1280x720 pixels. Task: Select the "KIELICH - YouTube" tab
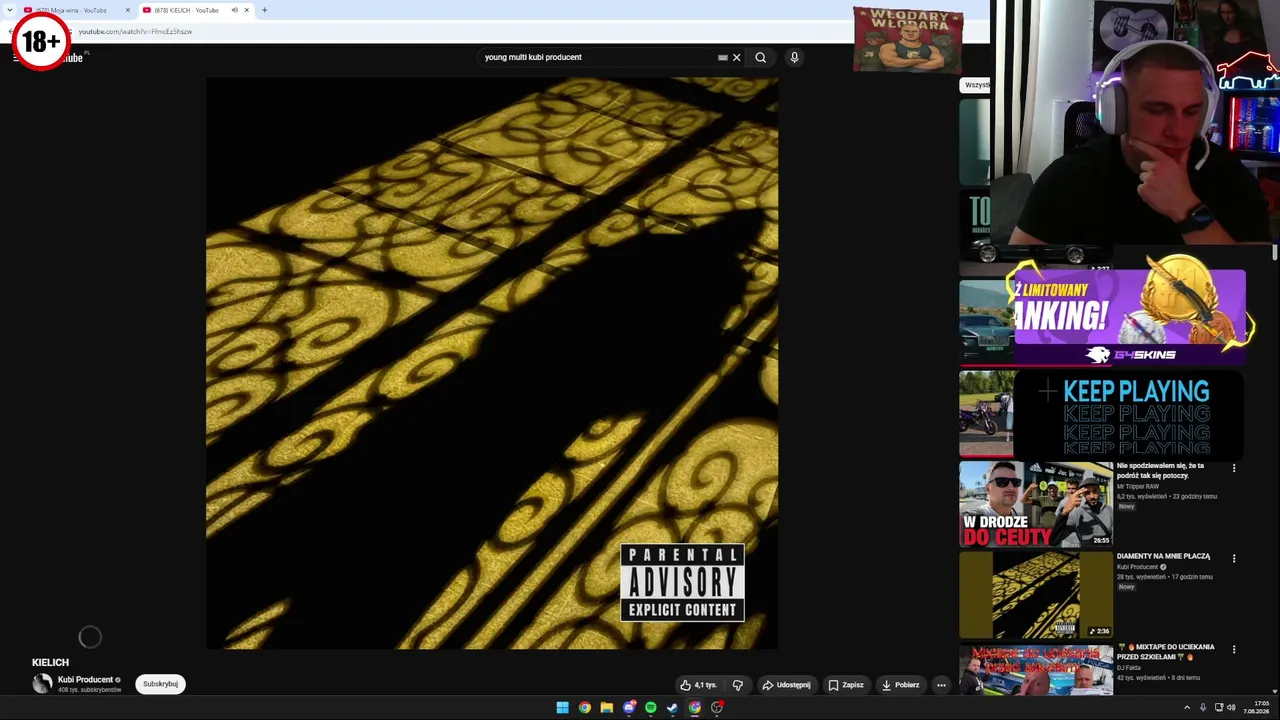(195, 10)
